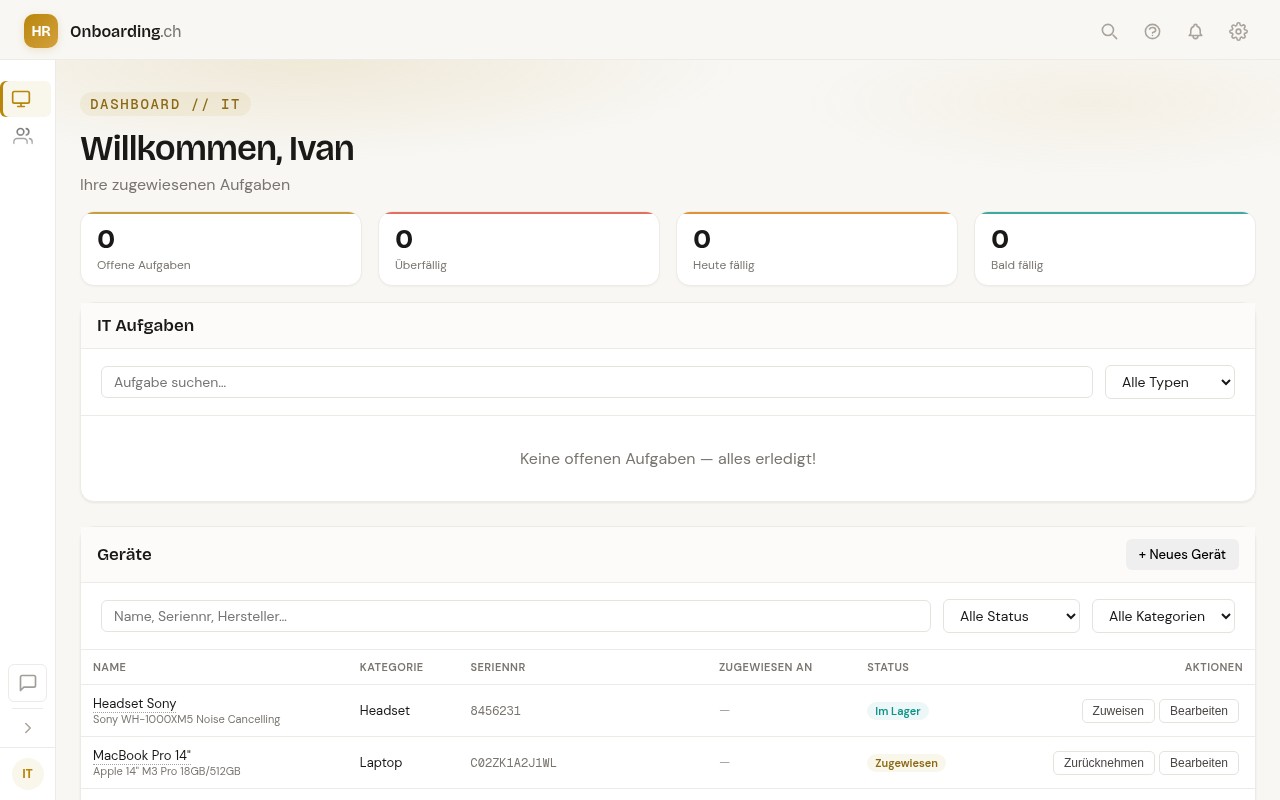Click serial number 8456231
The image size is (1280, 800).
click(495, 711)
